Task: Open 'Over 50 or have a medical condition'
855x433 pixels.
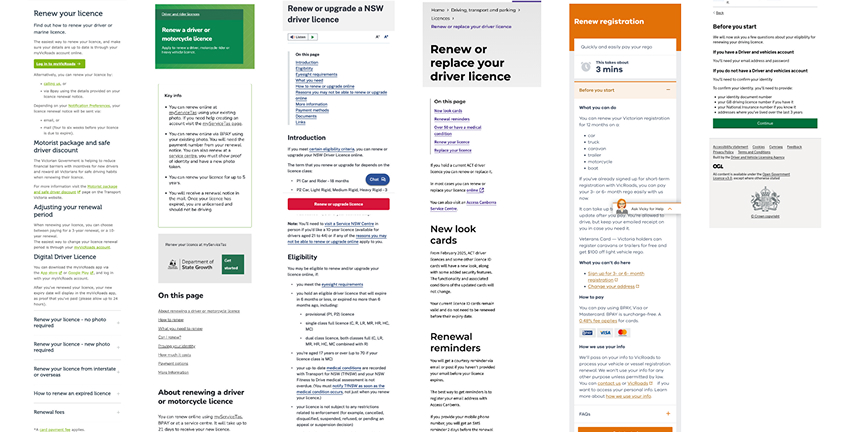Action: 457,131
